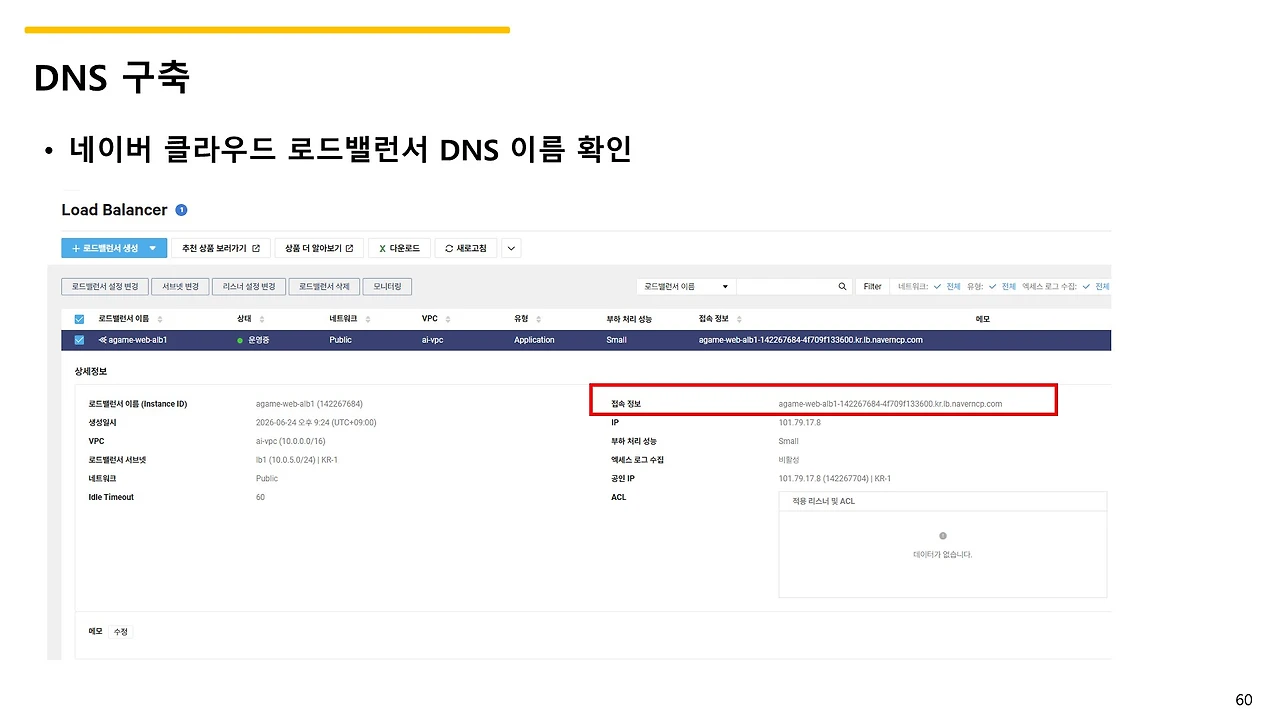1280x720 pixels.
Task: Click the Application type cell
Action: 534,340
